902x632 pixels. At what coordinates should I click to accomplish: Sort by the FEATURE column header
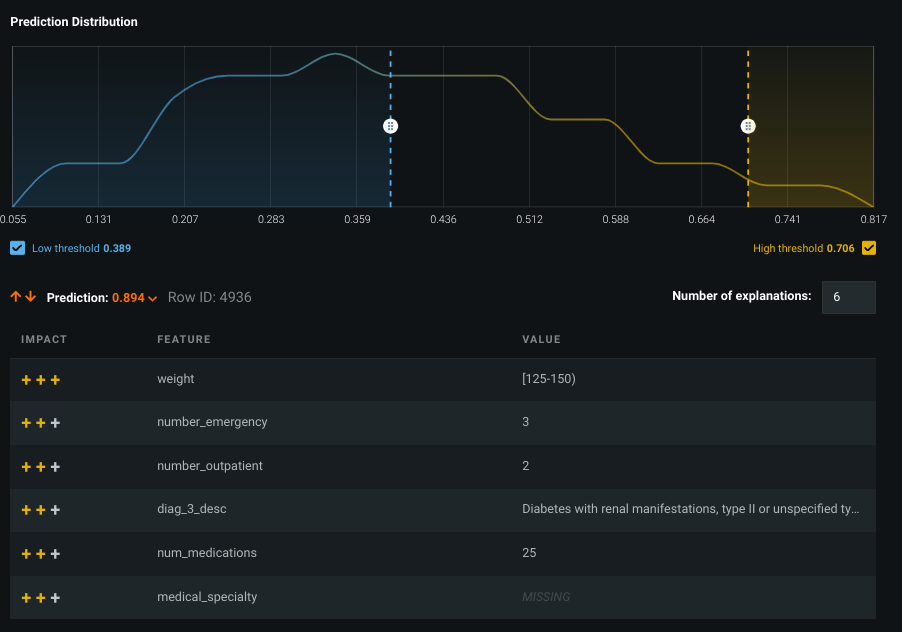click(x=184, y=340)
